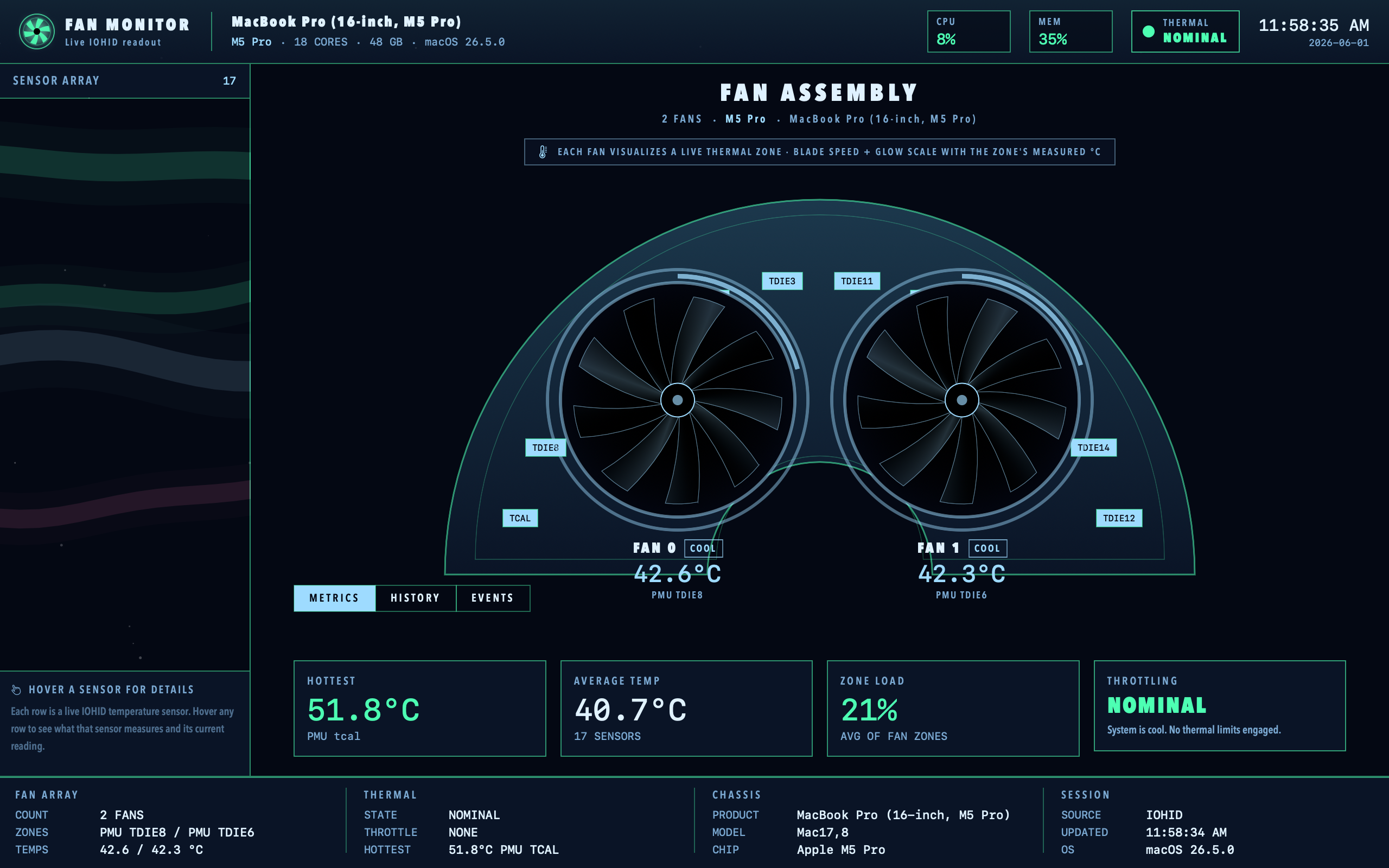Click the Chassis heading in footer
This screenshot has height=868, width=1389.
(x=736, y=795)
